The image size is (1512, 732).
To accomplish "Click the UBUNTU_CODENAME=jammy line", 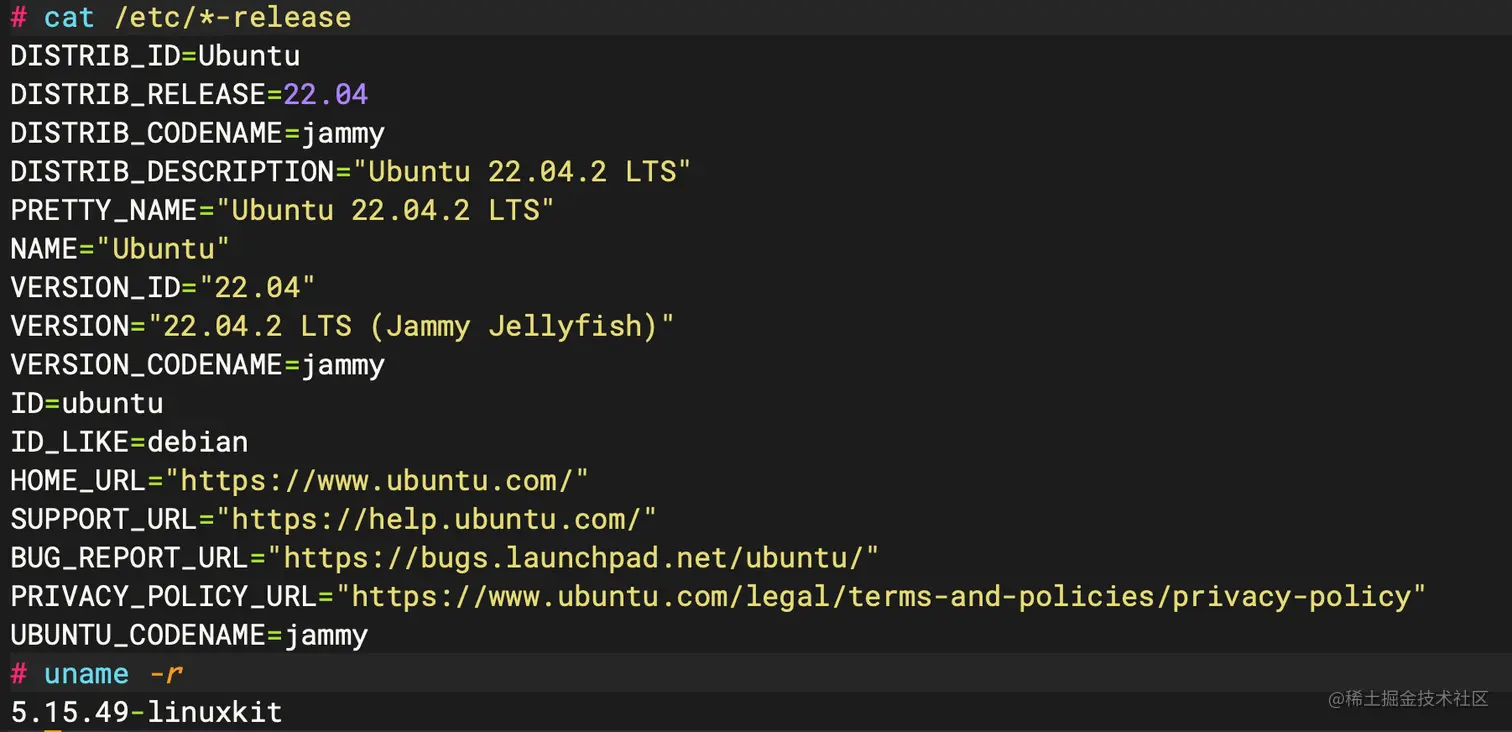I will tap(189, 635).
